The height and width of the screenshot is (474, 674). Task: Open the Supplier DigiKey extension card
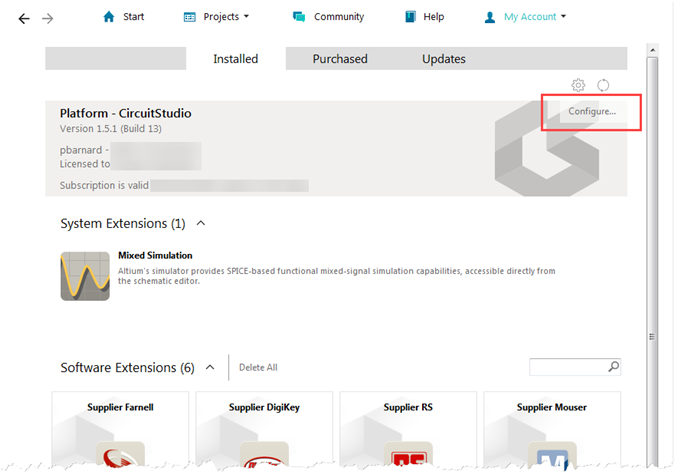click(x=264, y=428)
